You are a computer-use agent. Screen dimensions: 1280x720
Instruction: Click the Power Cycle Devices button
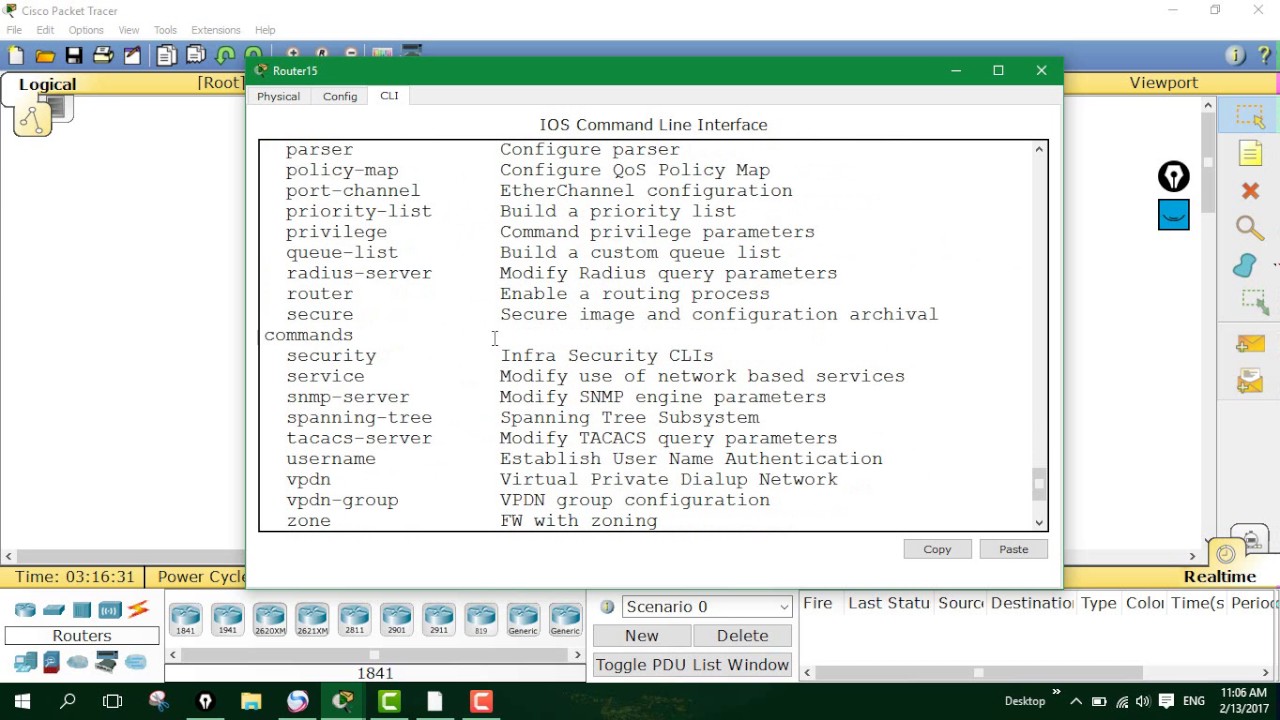200,577
